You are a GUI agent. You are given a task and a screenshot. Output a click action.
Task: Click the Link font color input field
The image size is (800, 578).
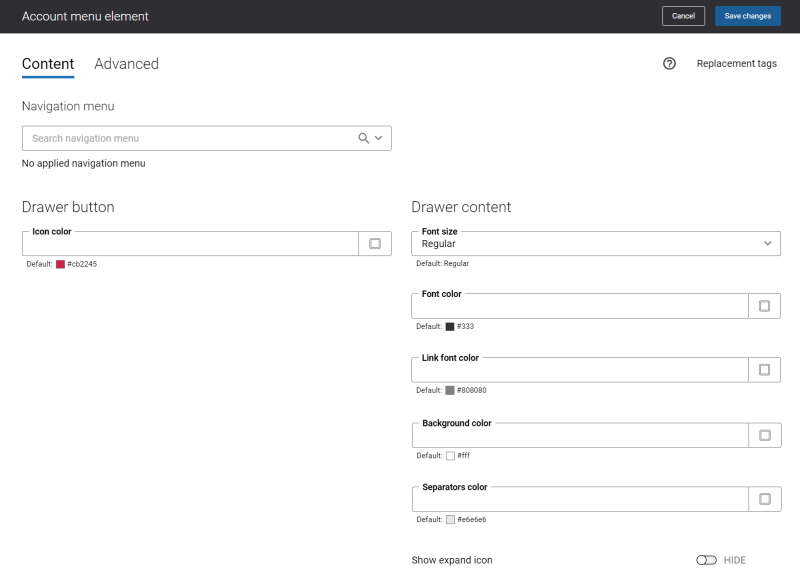580,370
